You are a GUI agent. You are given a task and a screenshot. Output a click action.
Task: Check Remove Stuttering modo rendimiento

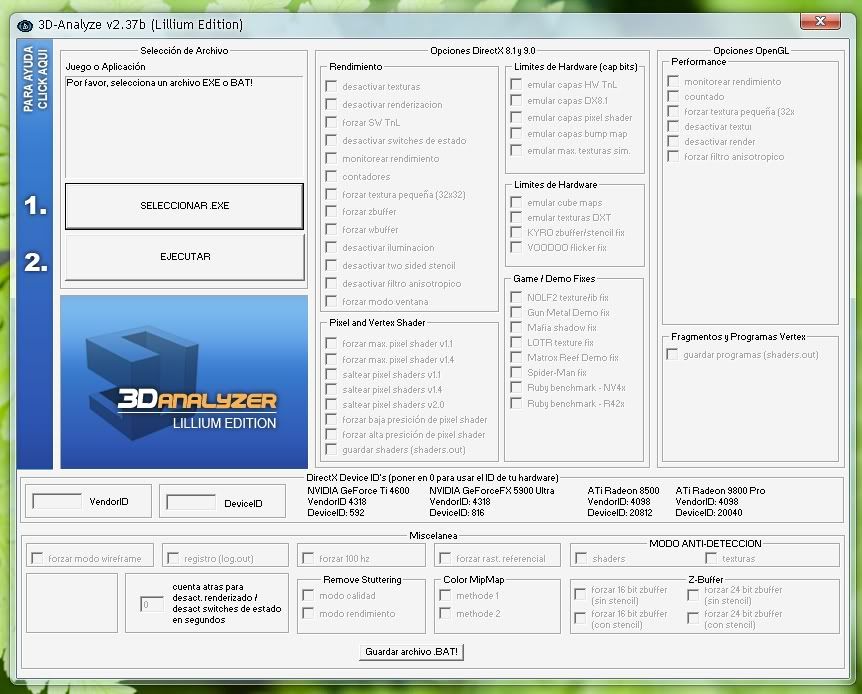tap(308, 613)
